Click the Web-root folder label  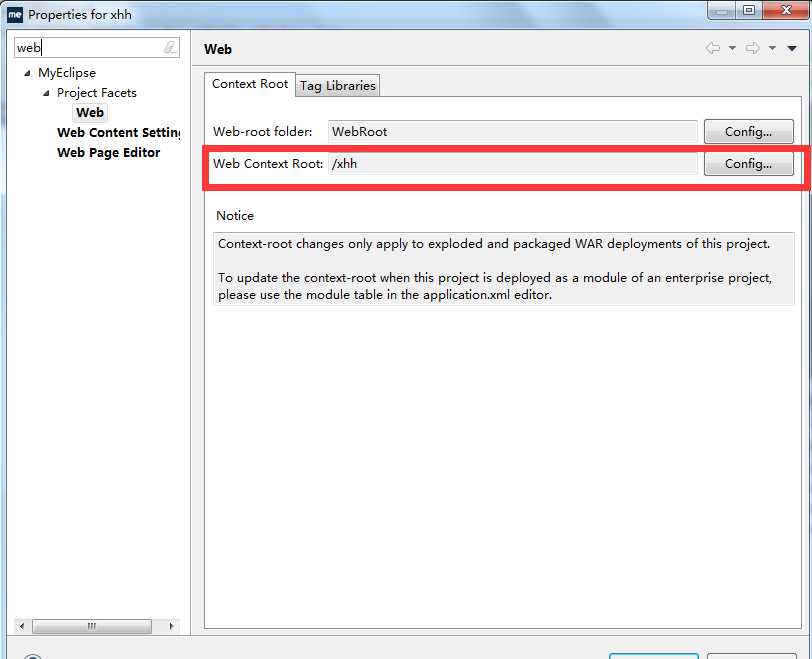[263, 131]
